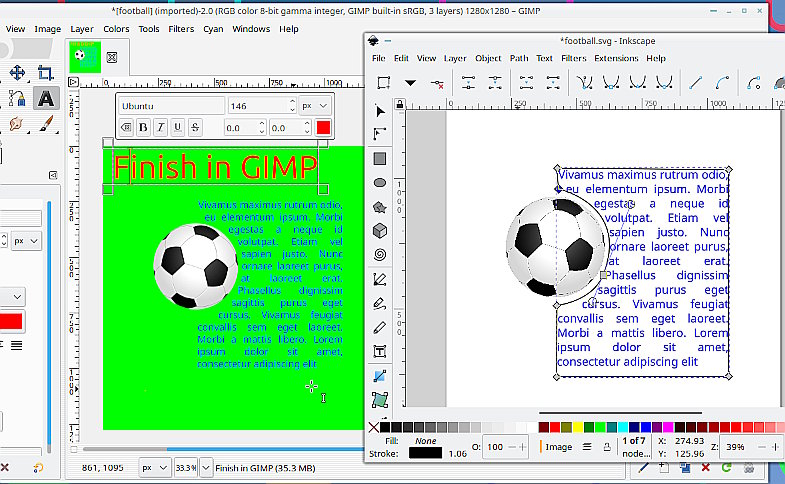Select the GIMP Smudge tool

17,124
